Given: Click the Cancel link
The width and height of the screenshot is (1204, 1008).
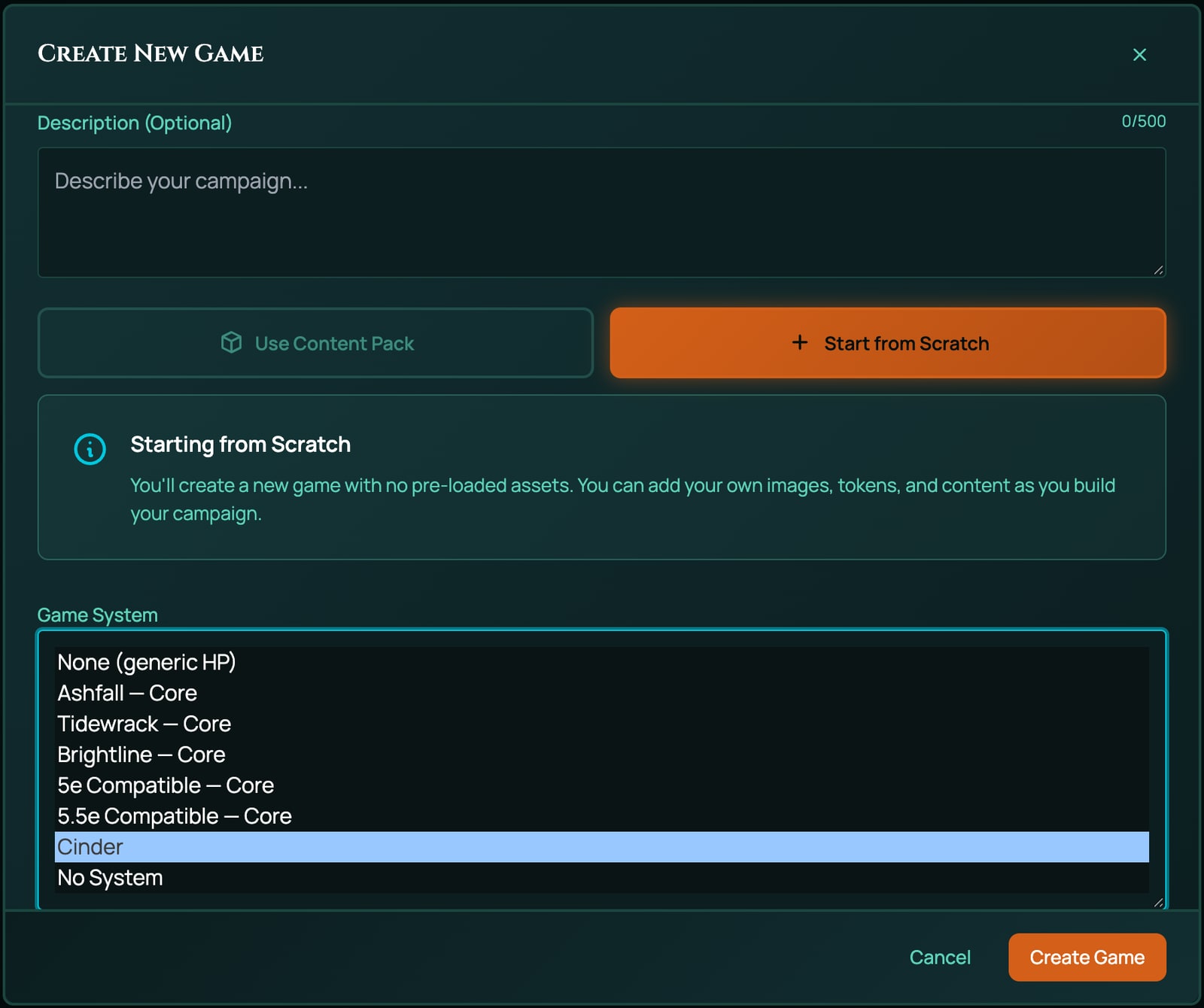Looking at the screenshot, I should coord(940,957).
